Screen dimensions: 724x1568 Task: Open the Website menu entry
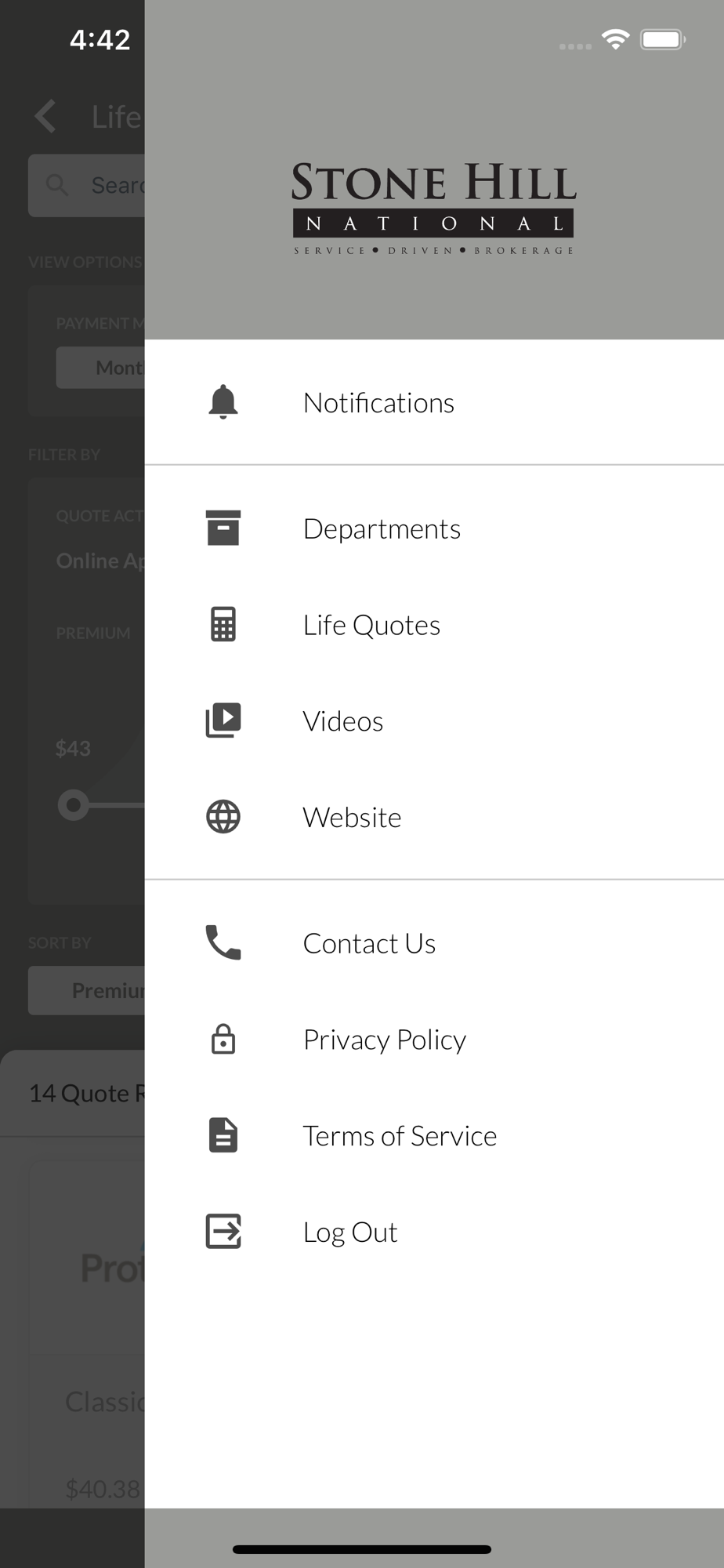click(434, 817)
